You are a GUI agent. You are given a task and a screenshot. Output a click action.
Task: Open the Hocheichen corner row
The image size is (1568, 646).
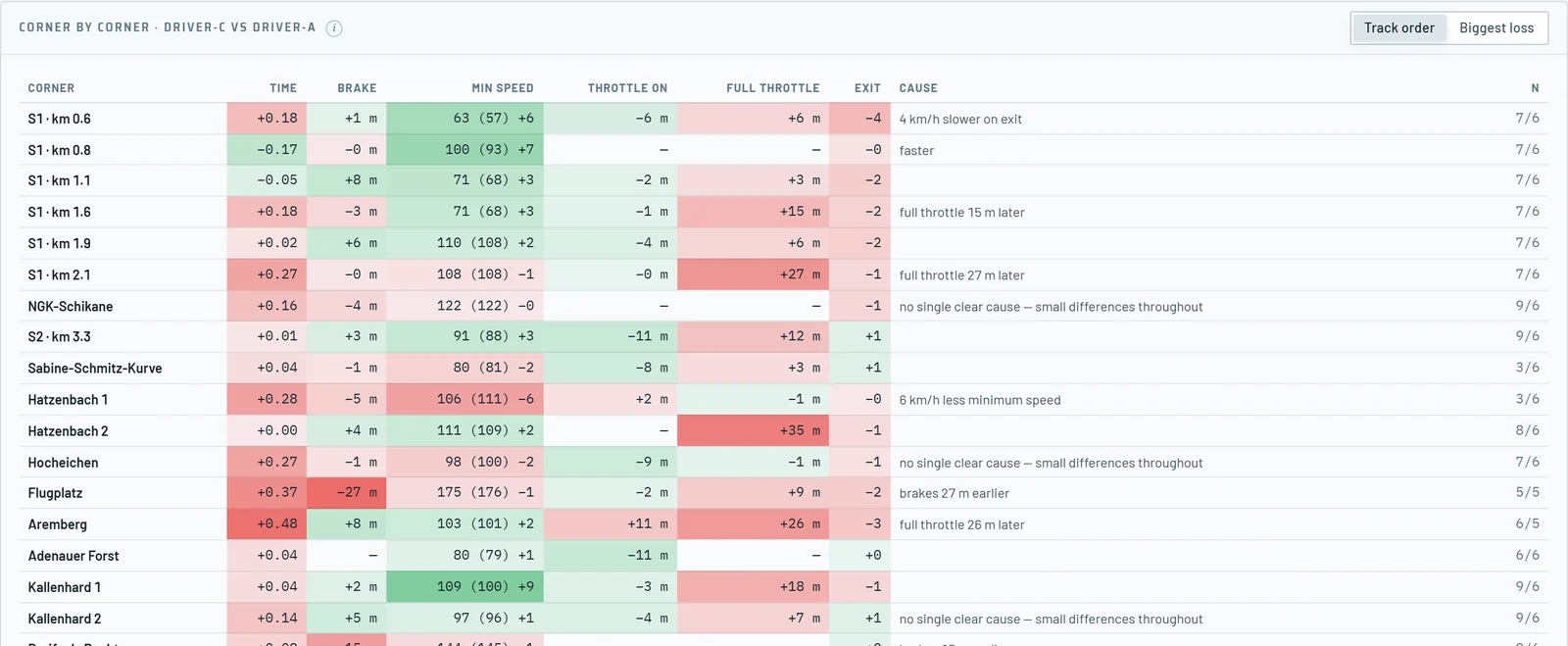[784, 463]
